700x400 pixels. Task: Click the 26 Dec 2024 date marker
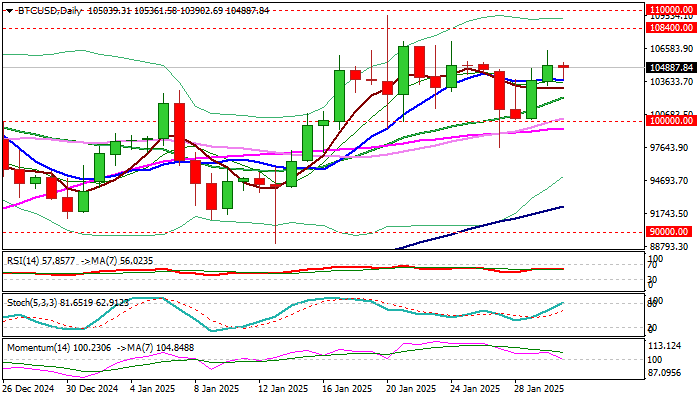29,388
